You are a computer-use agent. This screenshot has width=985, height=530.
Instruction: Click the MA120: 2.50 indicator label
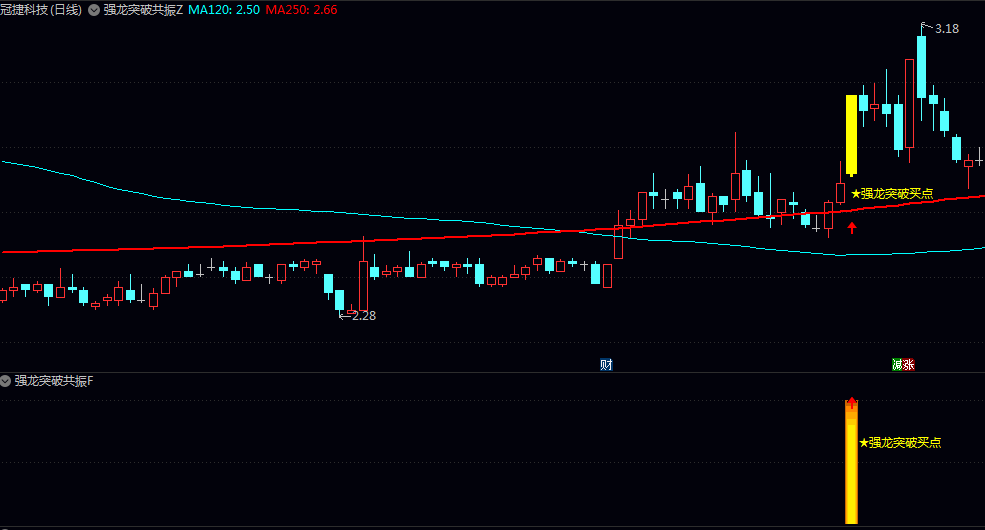[x=224, y=10]
